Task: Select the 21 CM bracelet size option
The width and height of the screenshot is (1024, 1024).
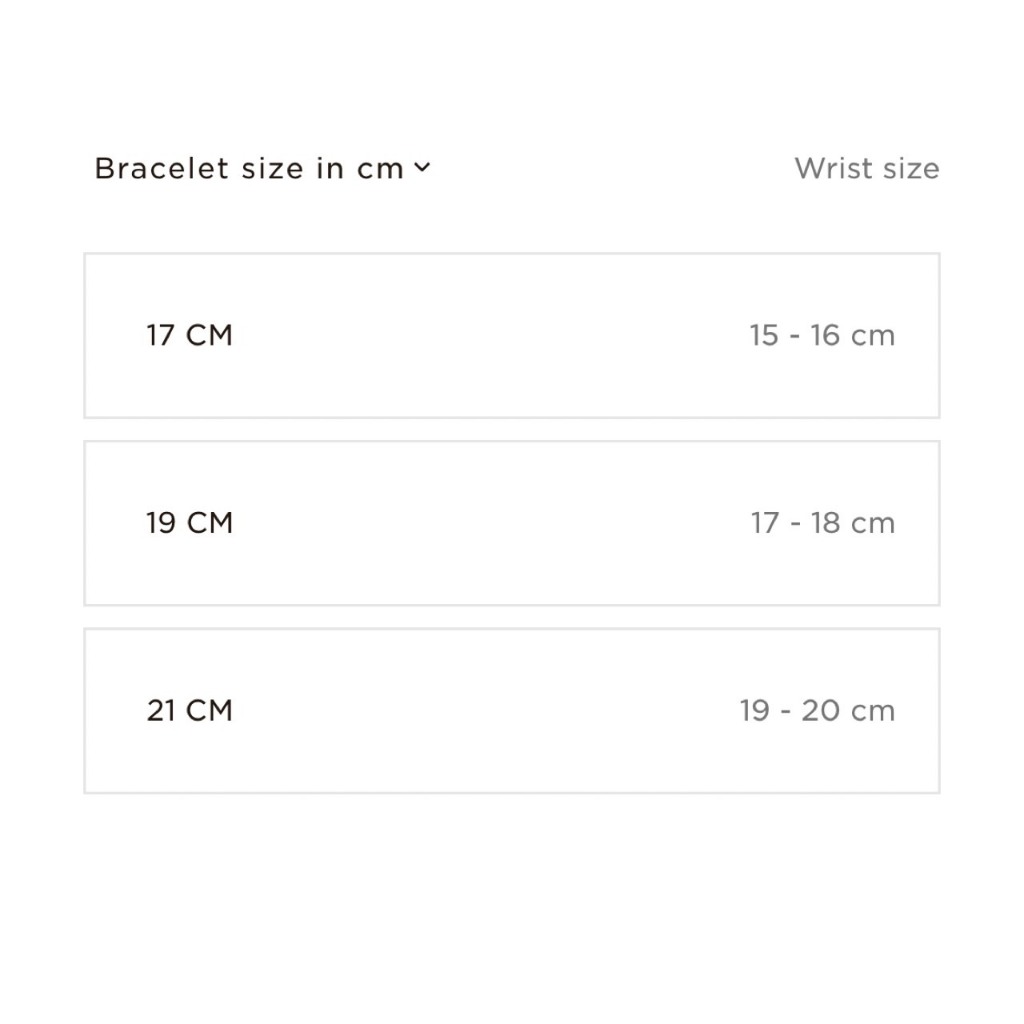Action: coord(511,711)
